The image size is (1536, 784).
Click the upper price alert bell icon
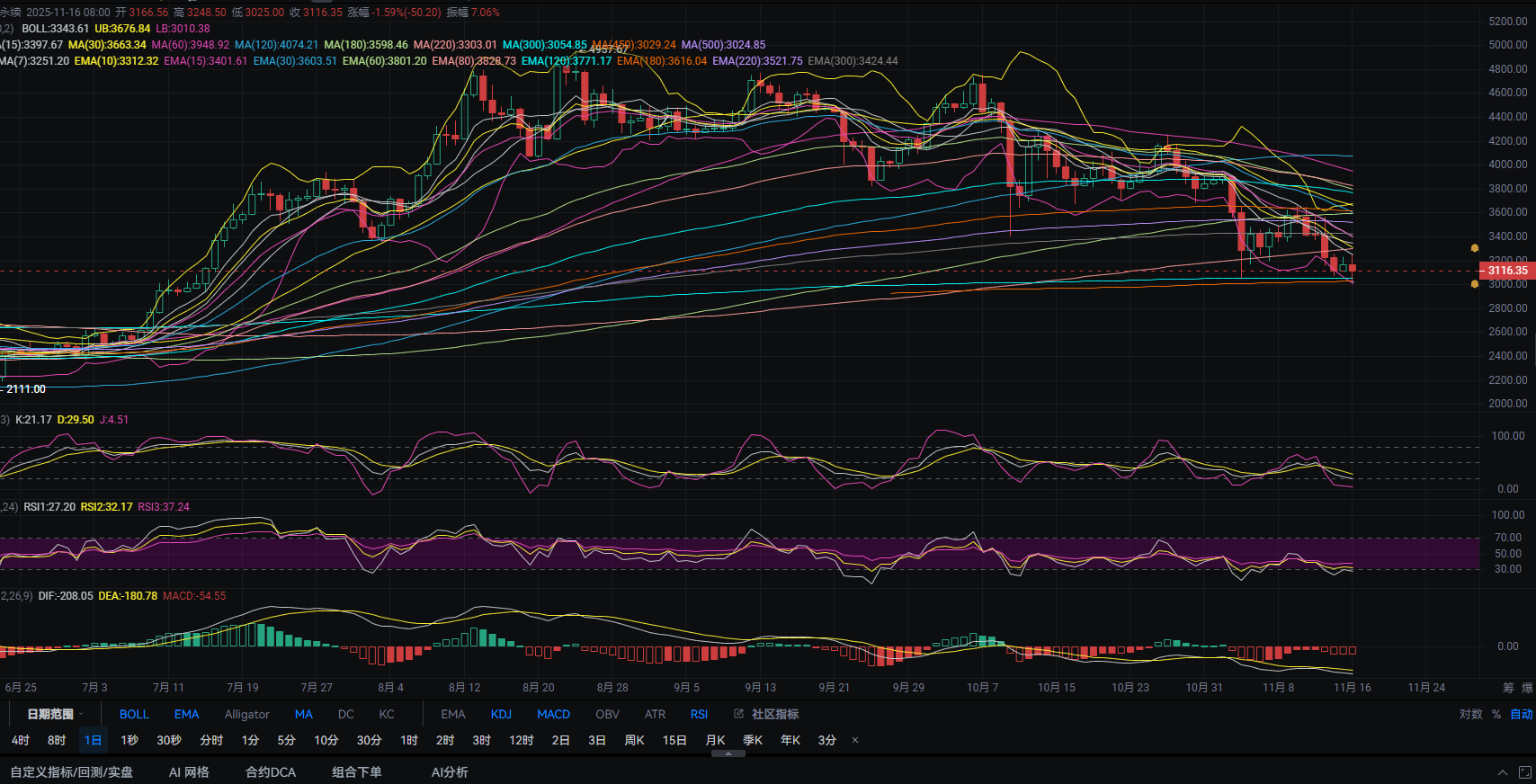[1475, 248]
